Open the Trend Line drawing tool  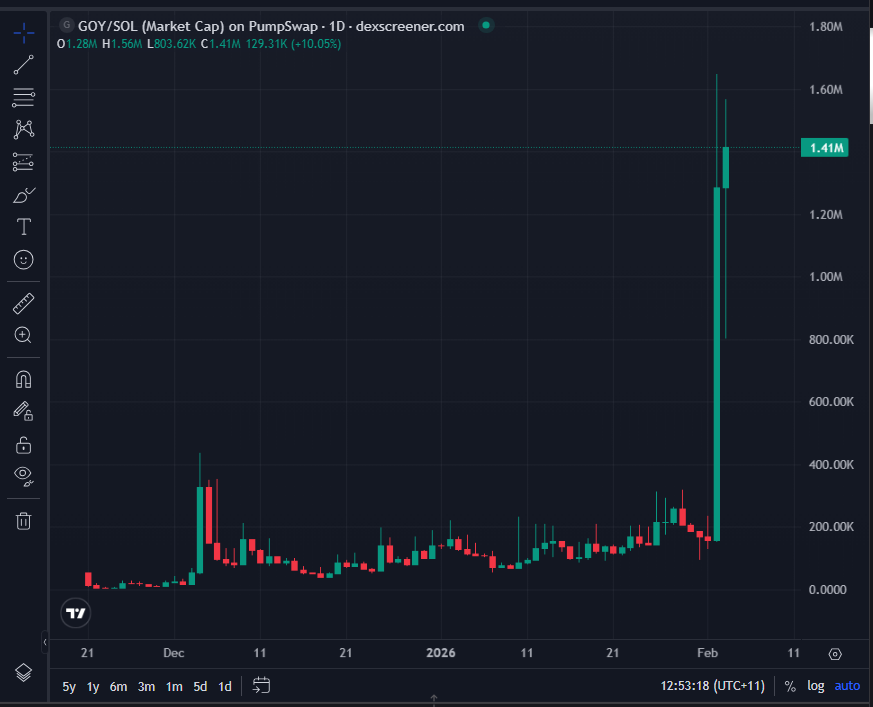tap(23, 65)
